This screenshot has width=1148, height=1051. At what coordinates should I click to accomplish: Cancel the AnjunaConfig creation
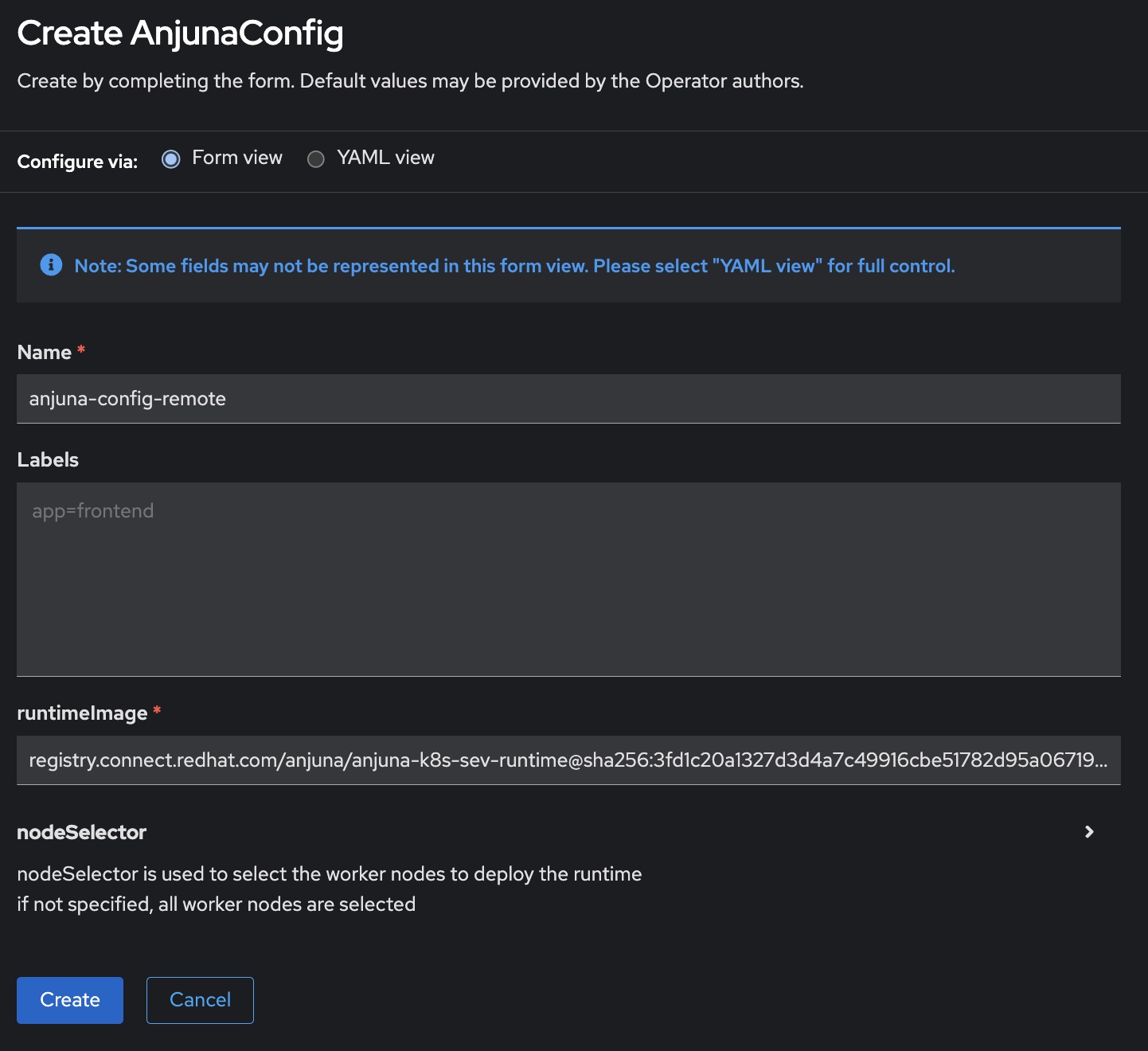[x=200, y=1000]
